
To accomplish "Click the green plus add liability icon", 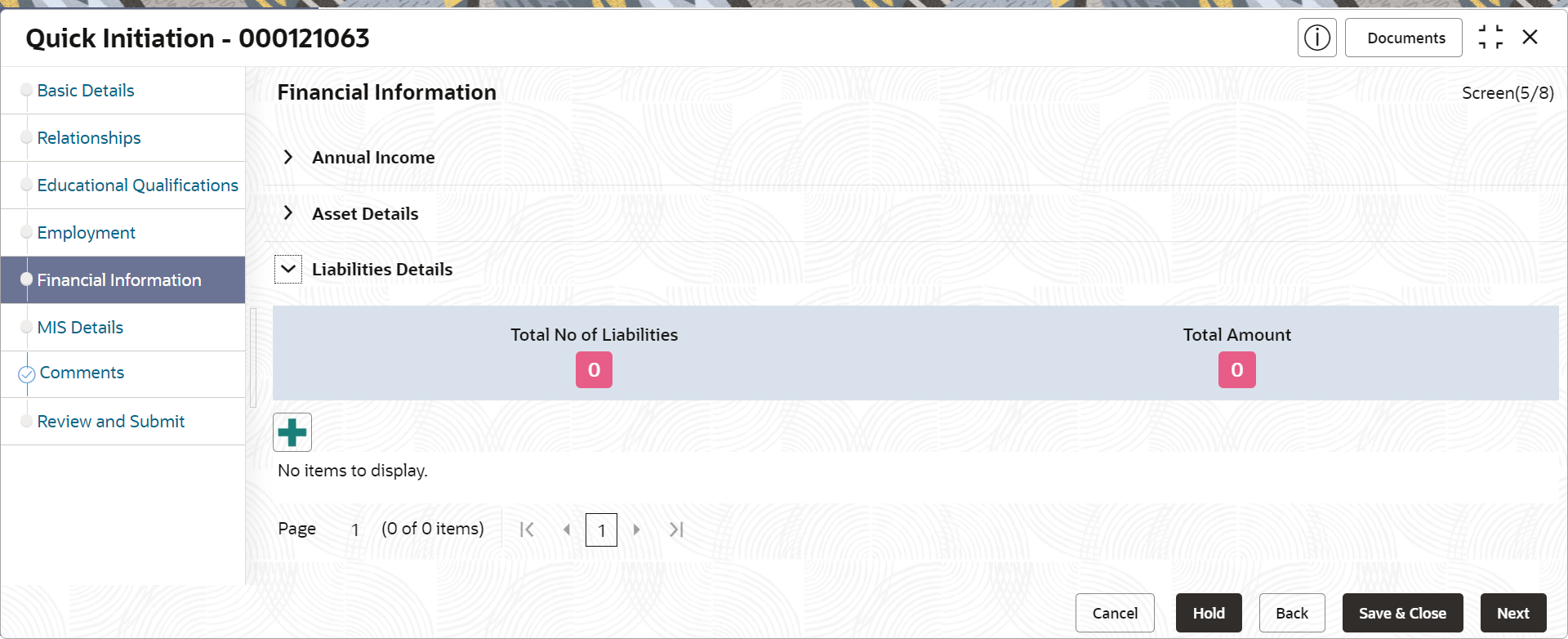I will coord(292,432).
